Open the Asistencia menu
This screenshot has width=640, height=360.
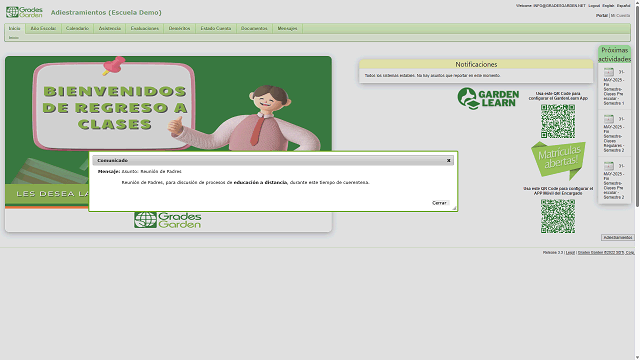[x=110, y=29]
